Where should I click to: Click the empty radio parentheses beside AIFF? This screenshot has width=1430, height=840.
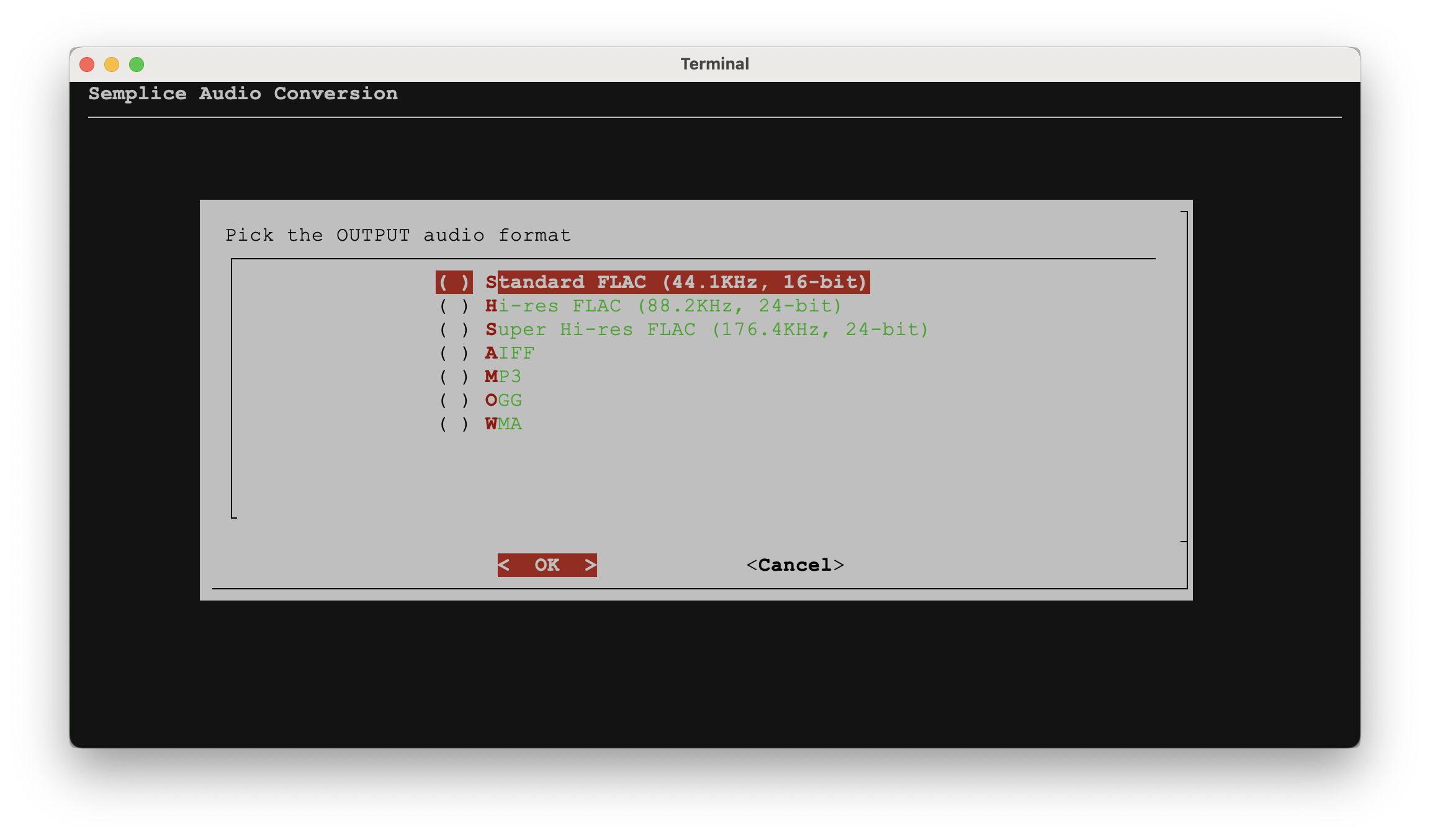coord(454,353)
